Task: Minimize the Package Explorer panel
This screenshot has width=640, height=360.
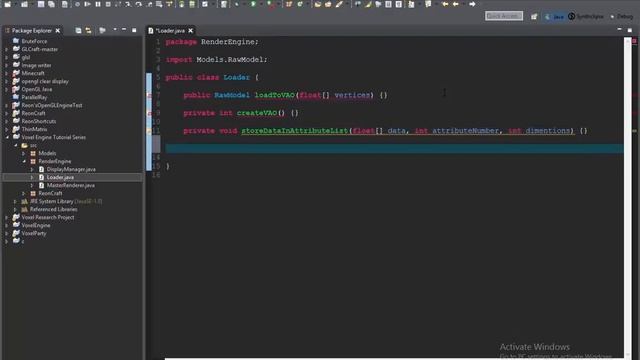Action: tap(124, 30)
